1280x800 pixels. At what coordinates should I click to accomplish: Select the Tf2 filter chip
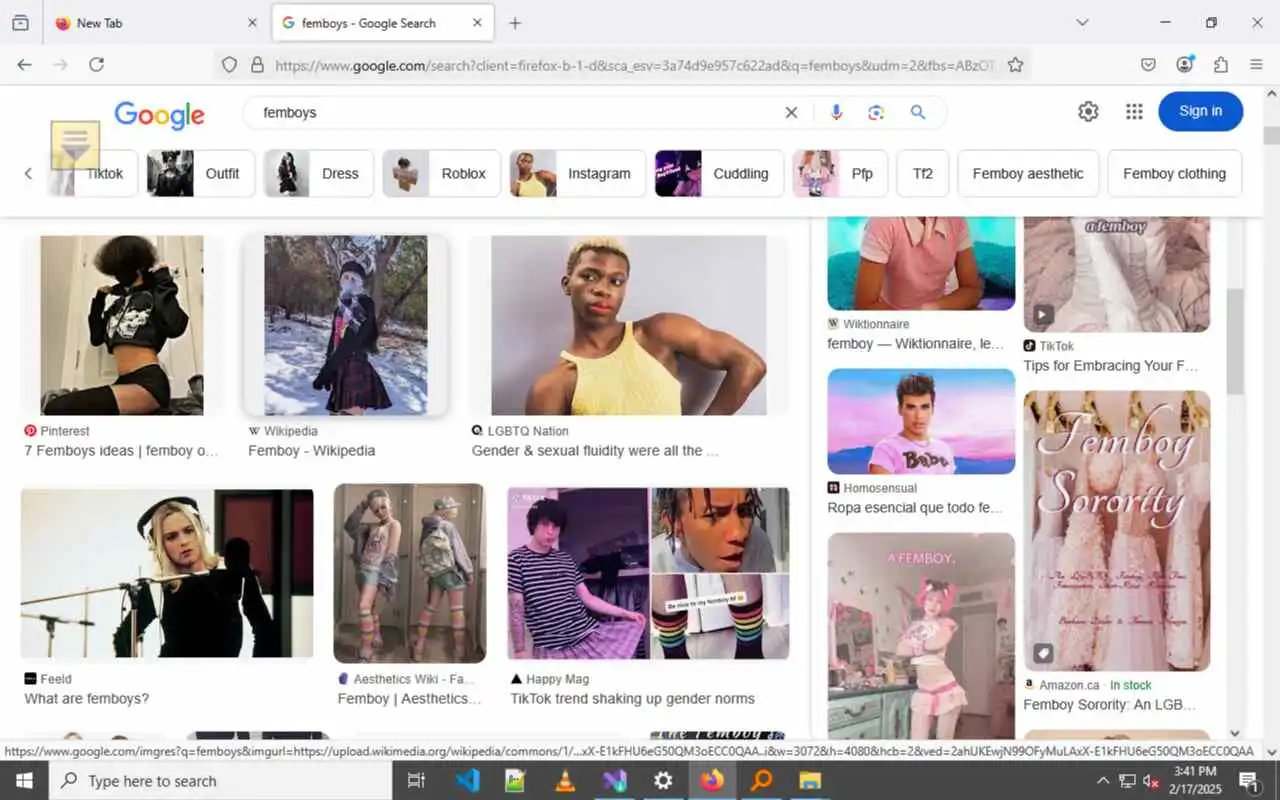coord(923,174)
